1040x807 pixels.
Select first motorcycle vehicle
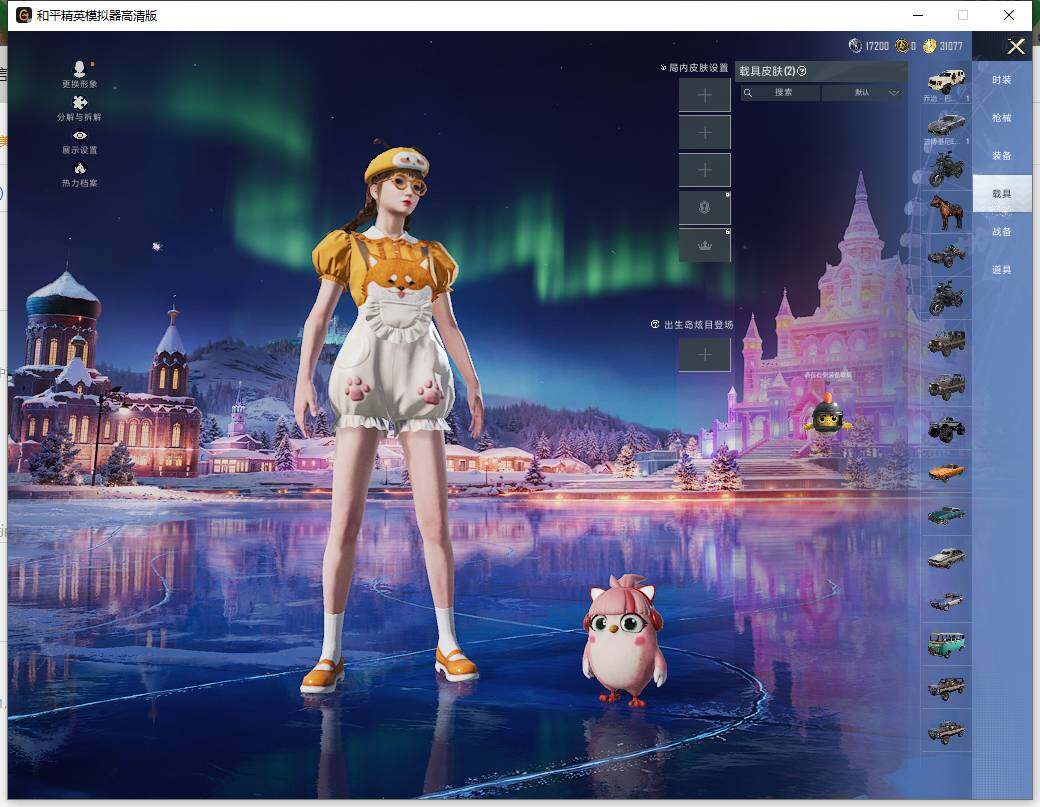946,169
